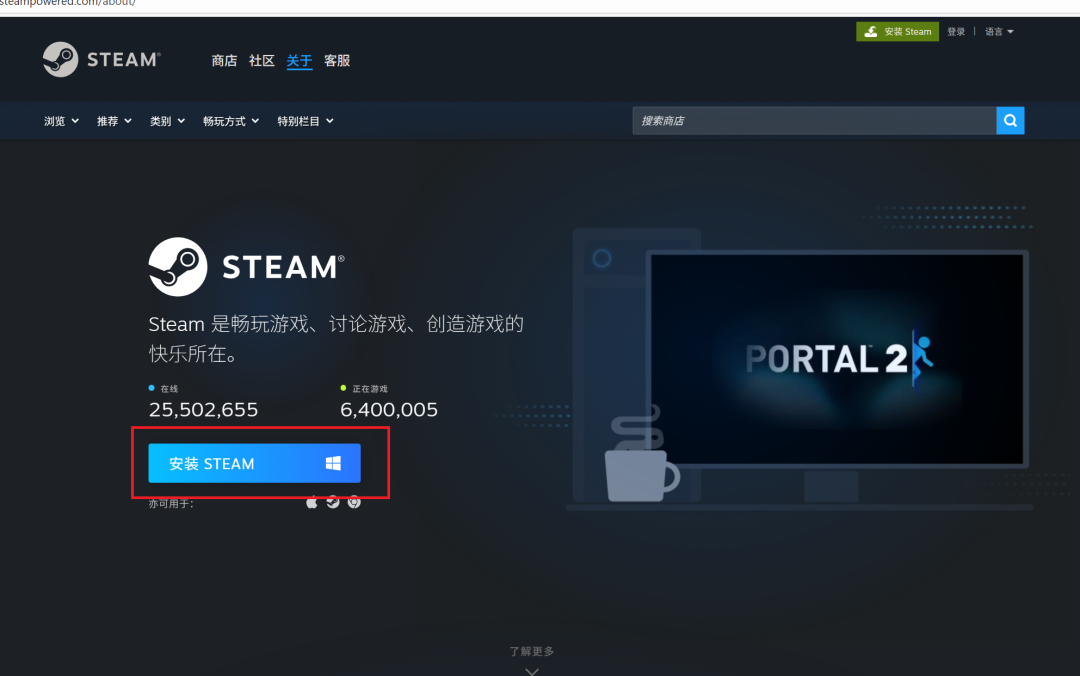Expand the 类别 categories menu
This screenshot has width=1080, height=676.
(x=167, y=121)
